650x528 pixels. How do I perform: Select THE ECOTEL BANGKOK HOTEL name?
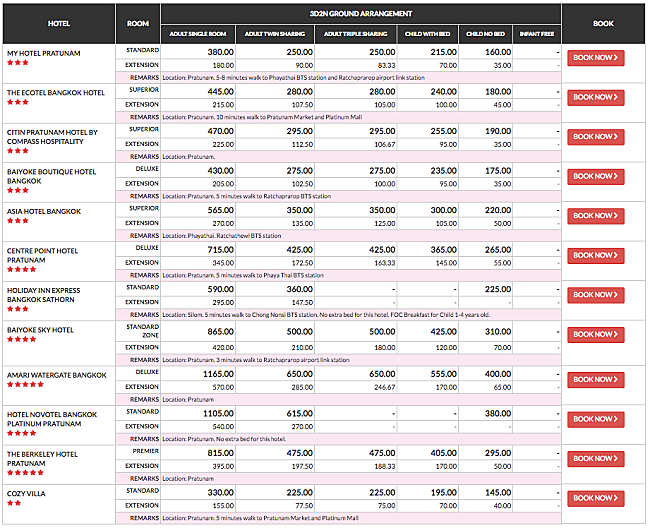56,93
